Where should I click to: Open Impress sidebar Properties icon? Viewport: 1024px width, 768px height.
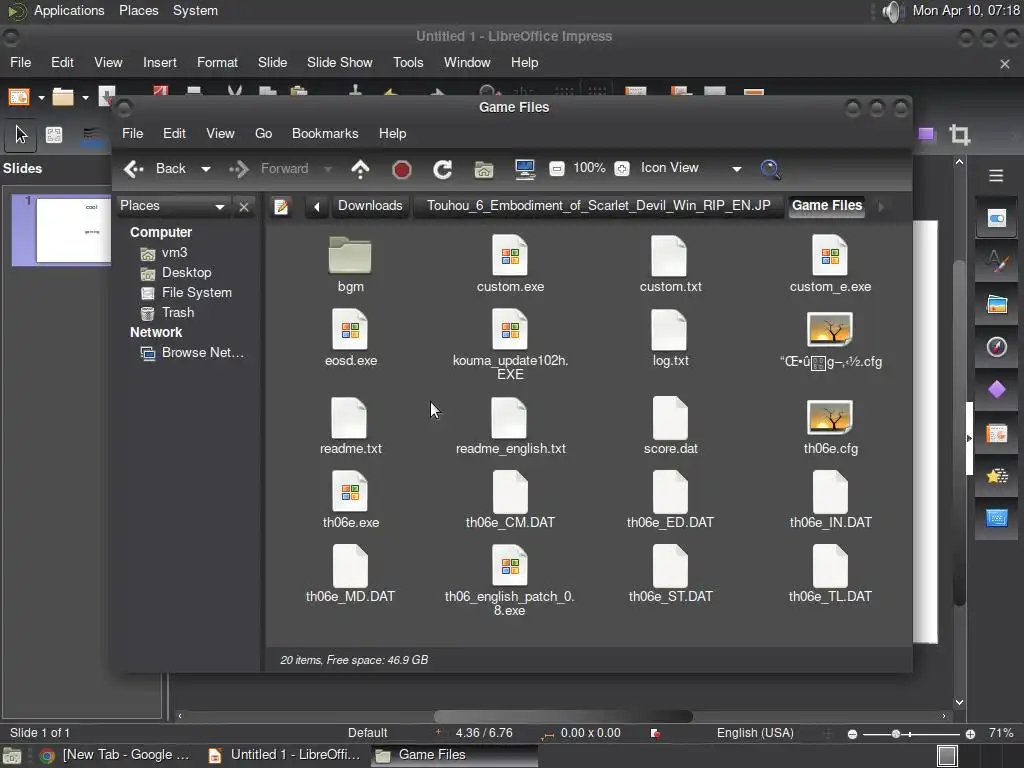coord(996,219)
